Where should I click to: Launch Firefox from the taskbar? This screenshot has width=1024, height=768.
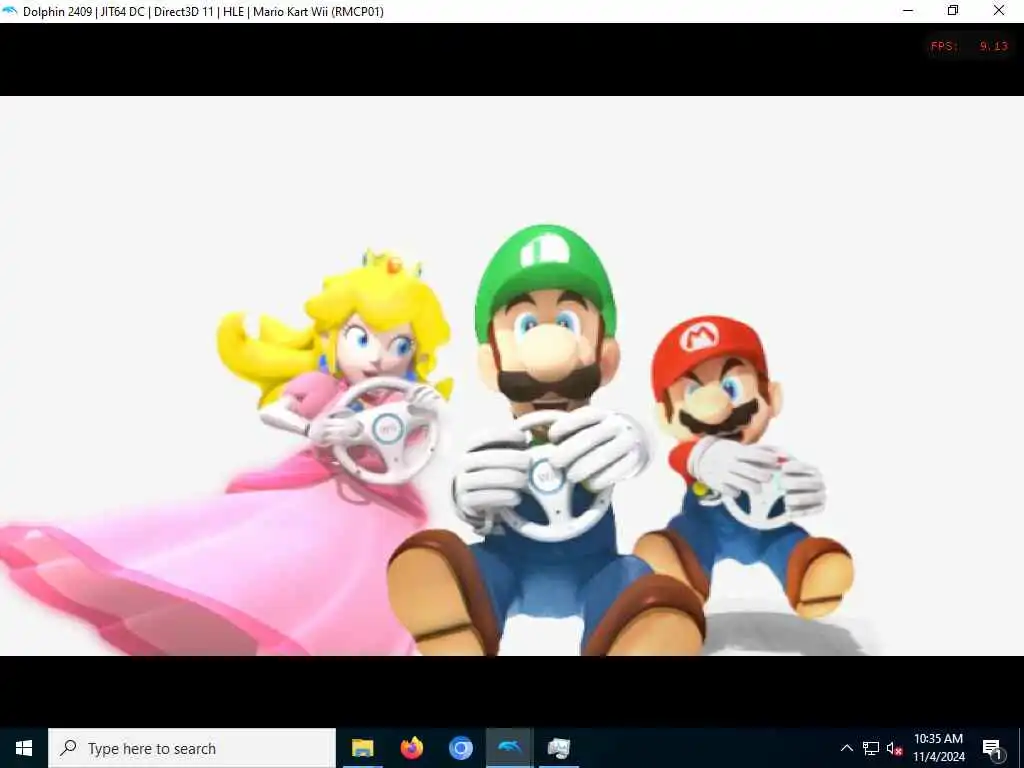point(411,748)
